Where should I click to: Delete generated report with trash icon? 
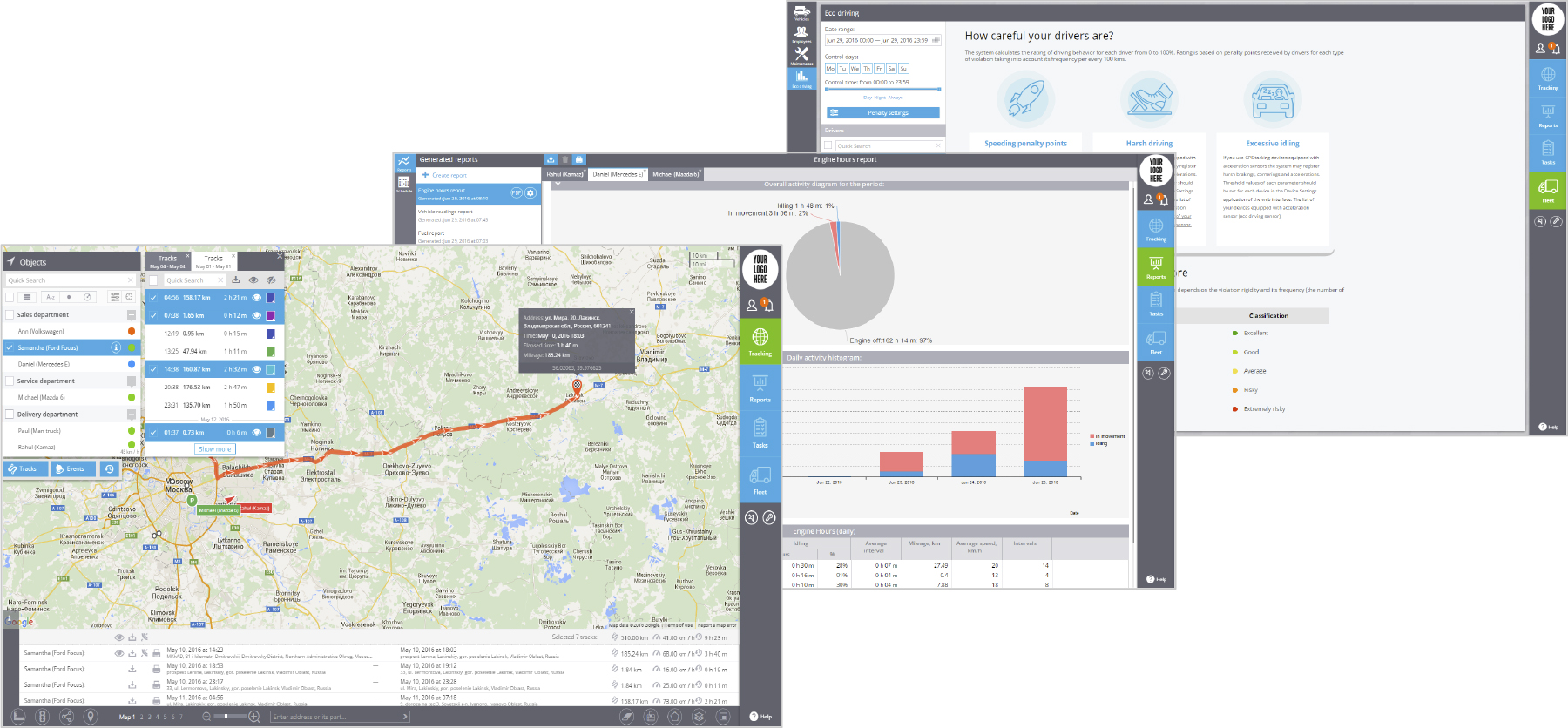pos(564,159)
